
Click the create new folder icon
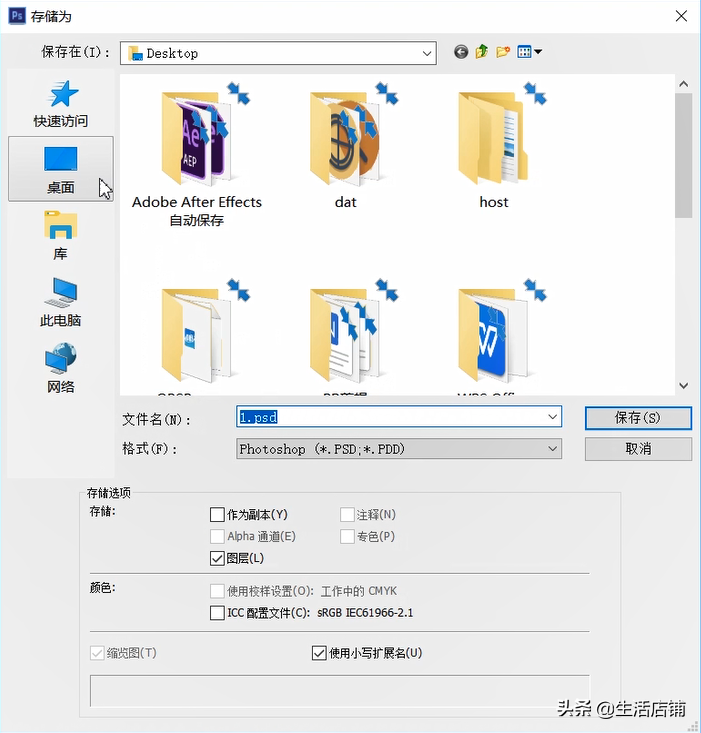tap(503, 52)
